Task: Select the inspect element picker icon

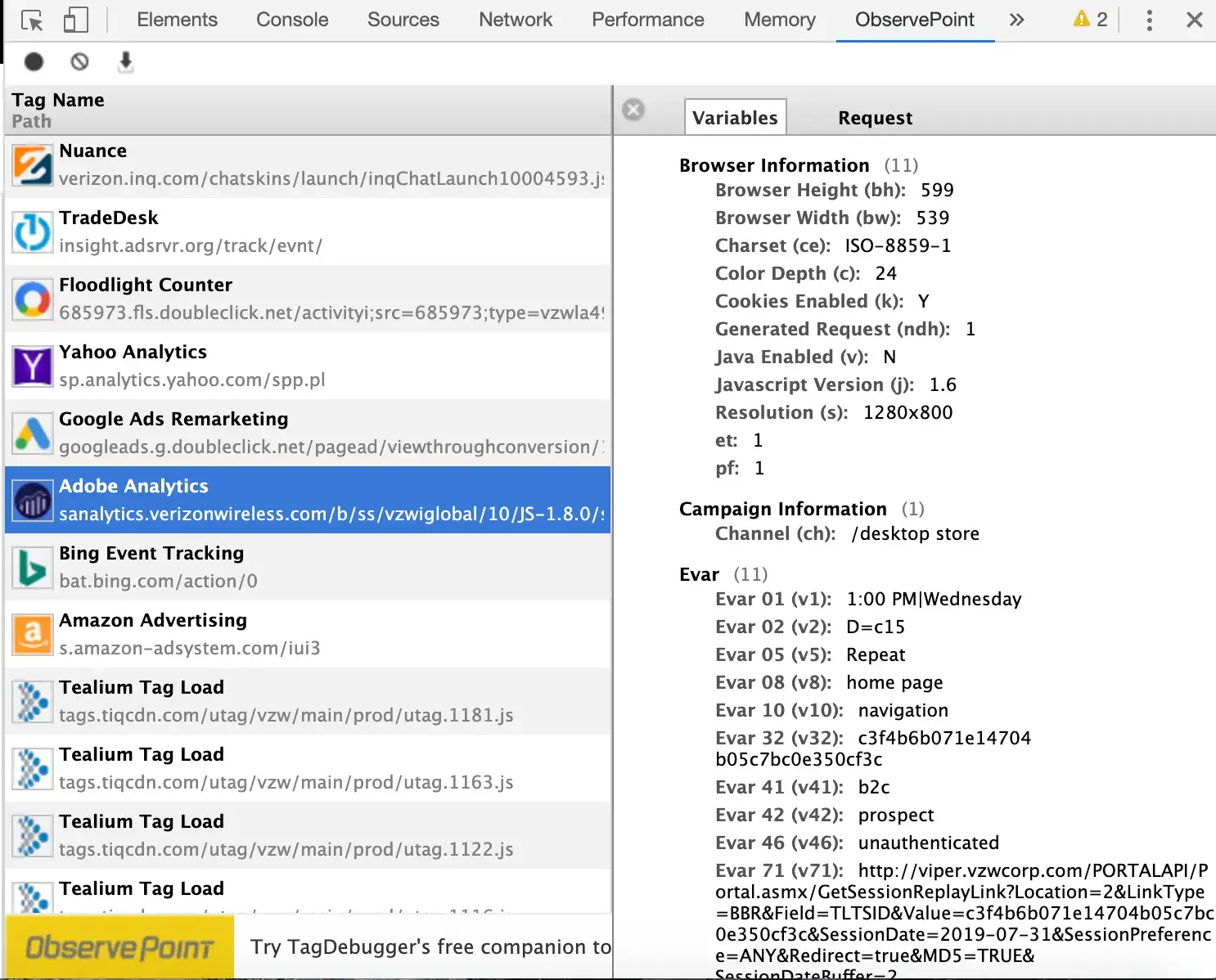Action: click(x=32, y=20)
